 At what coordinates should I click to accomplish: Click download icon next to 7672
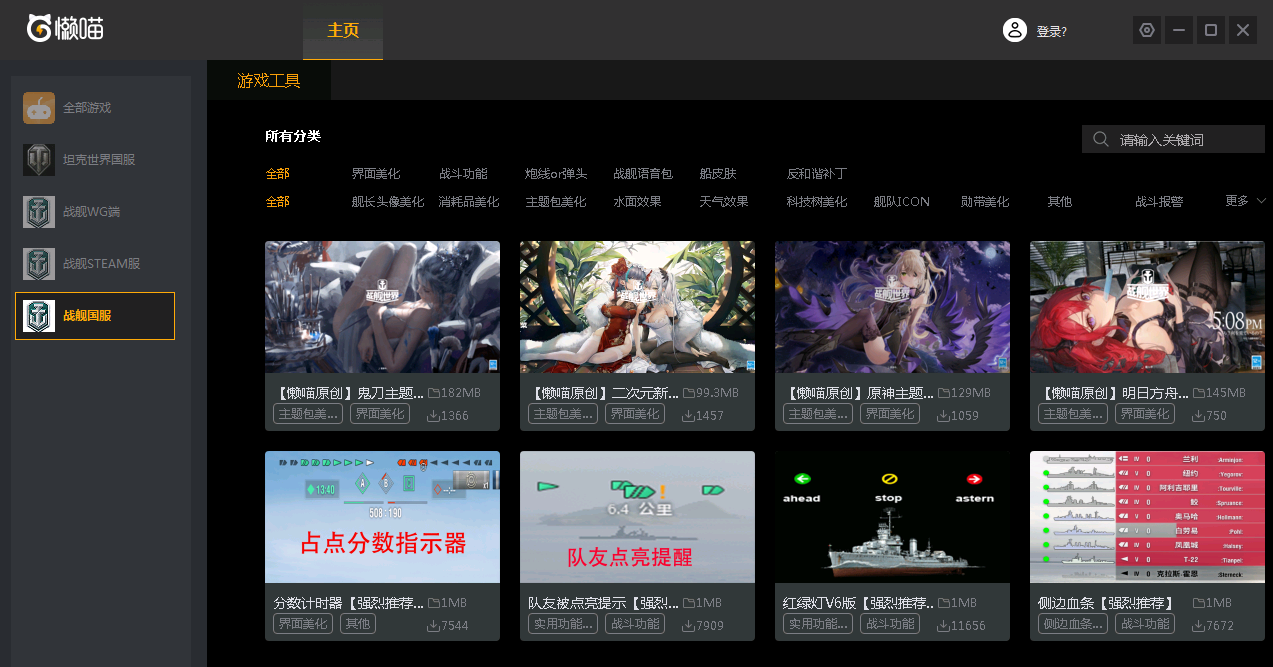coord(1199,625)
